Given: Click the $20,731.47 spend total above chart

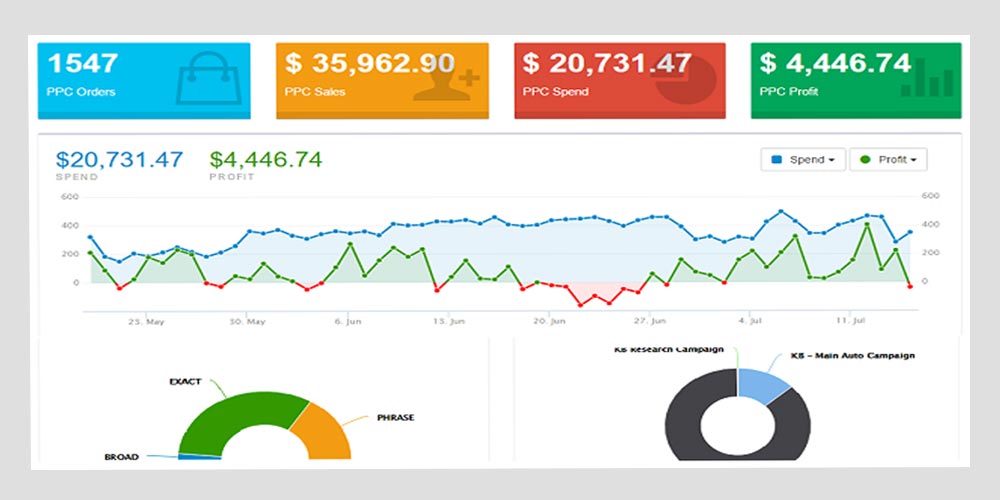Looking at the screenshot, I should (119, 159).
